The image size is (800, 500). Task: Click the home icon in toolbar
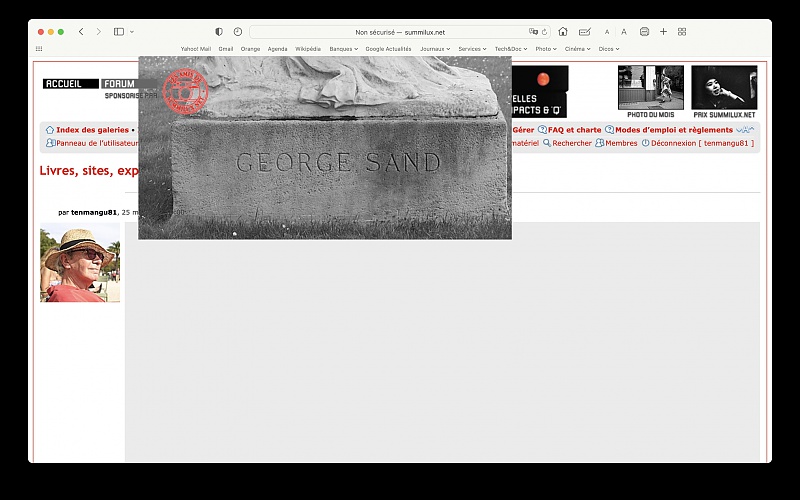563,32
